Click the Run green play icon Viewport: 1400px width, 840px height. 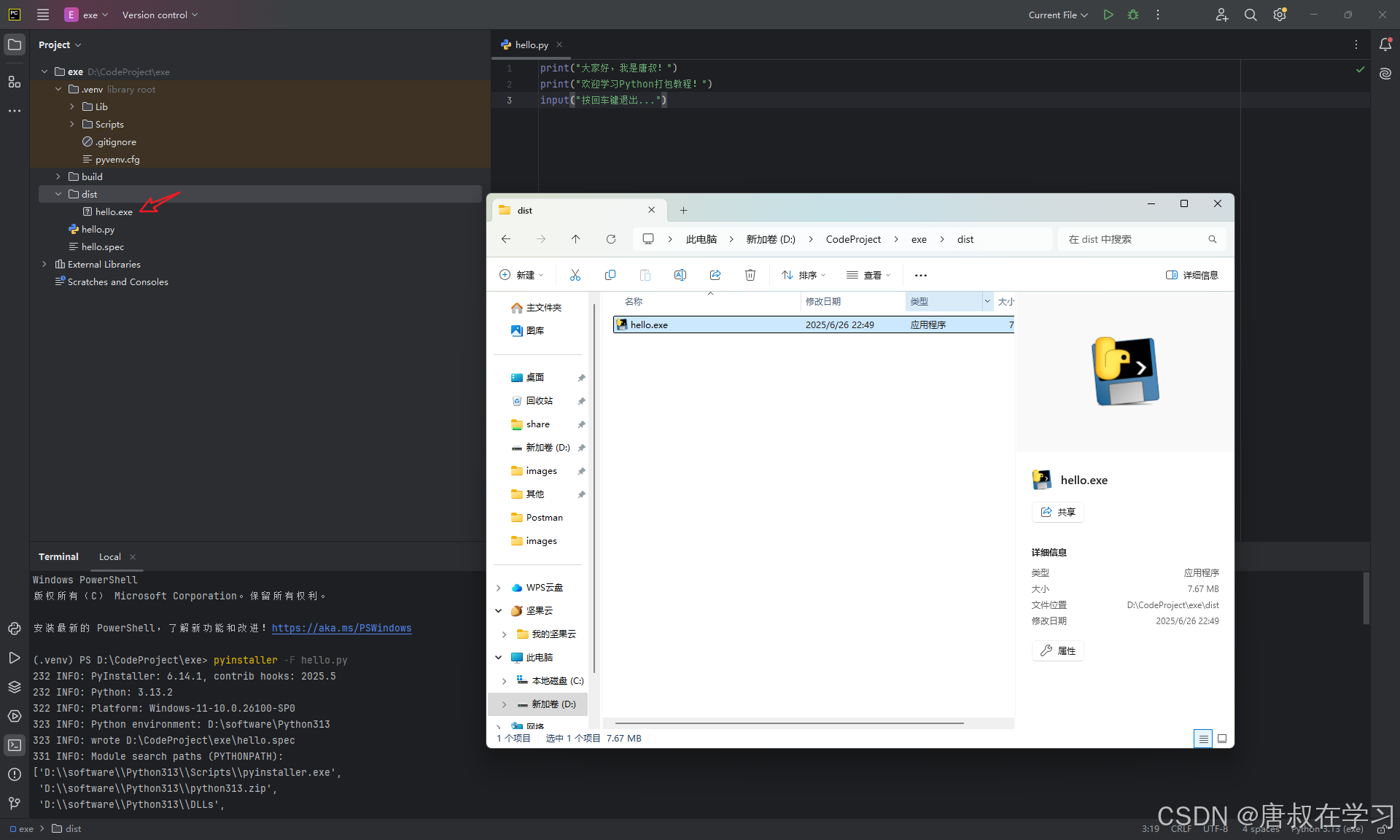[1108, 15]
